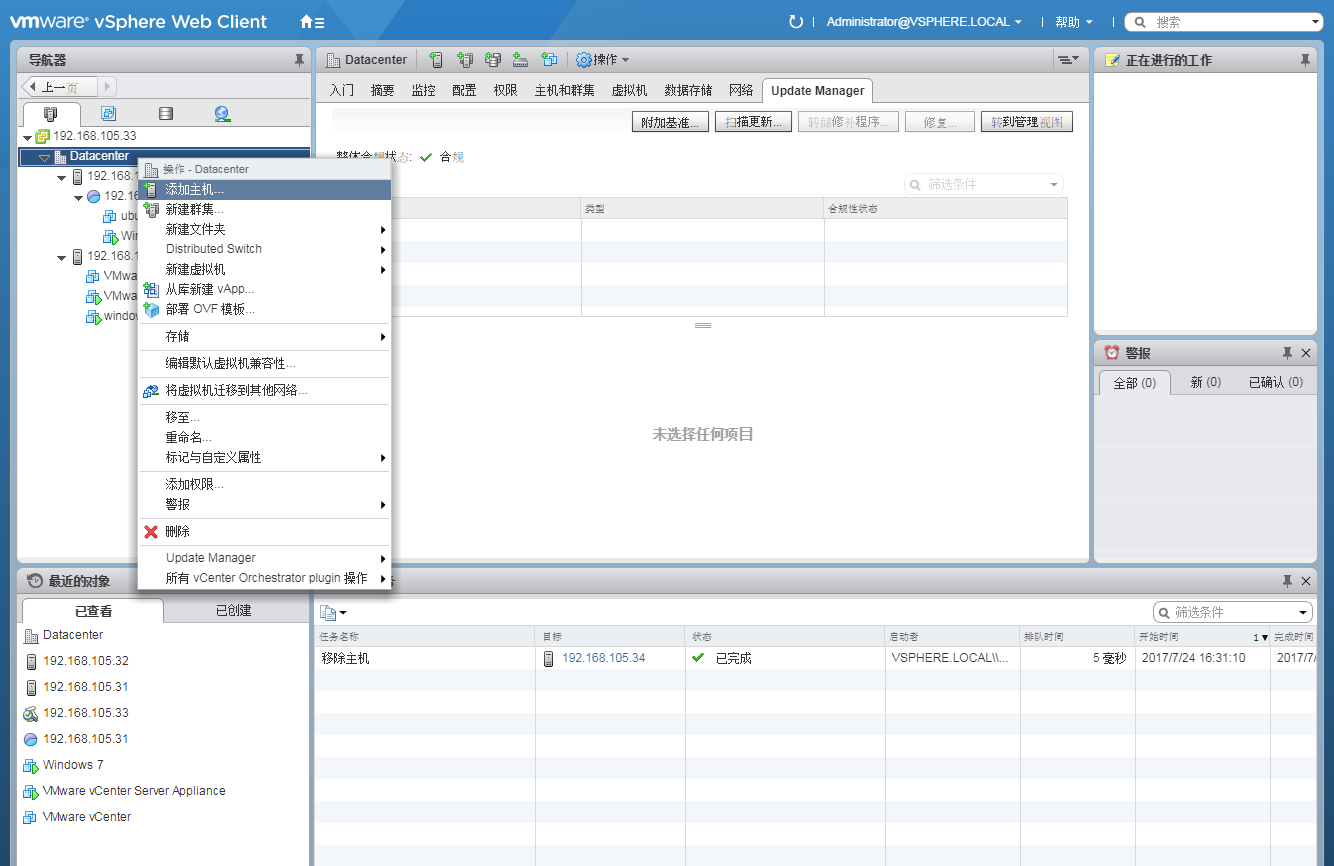Expand the Distributed Switch submenu
This screenshot has width=1334, height=866.
click(x=265, y=249)
